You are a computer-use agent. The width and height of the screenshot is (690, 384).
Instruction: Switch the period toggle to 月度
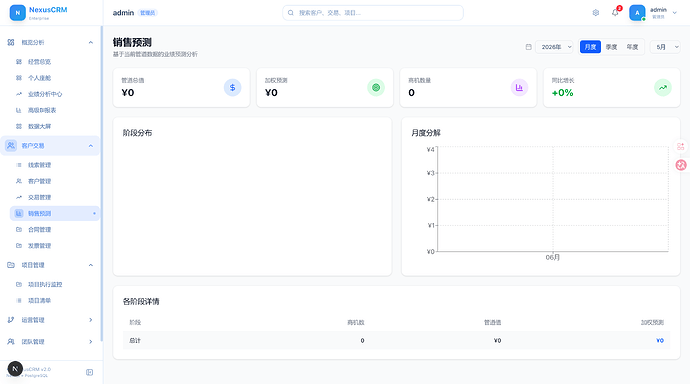click(x=590, y=47)
